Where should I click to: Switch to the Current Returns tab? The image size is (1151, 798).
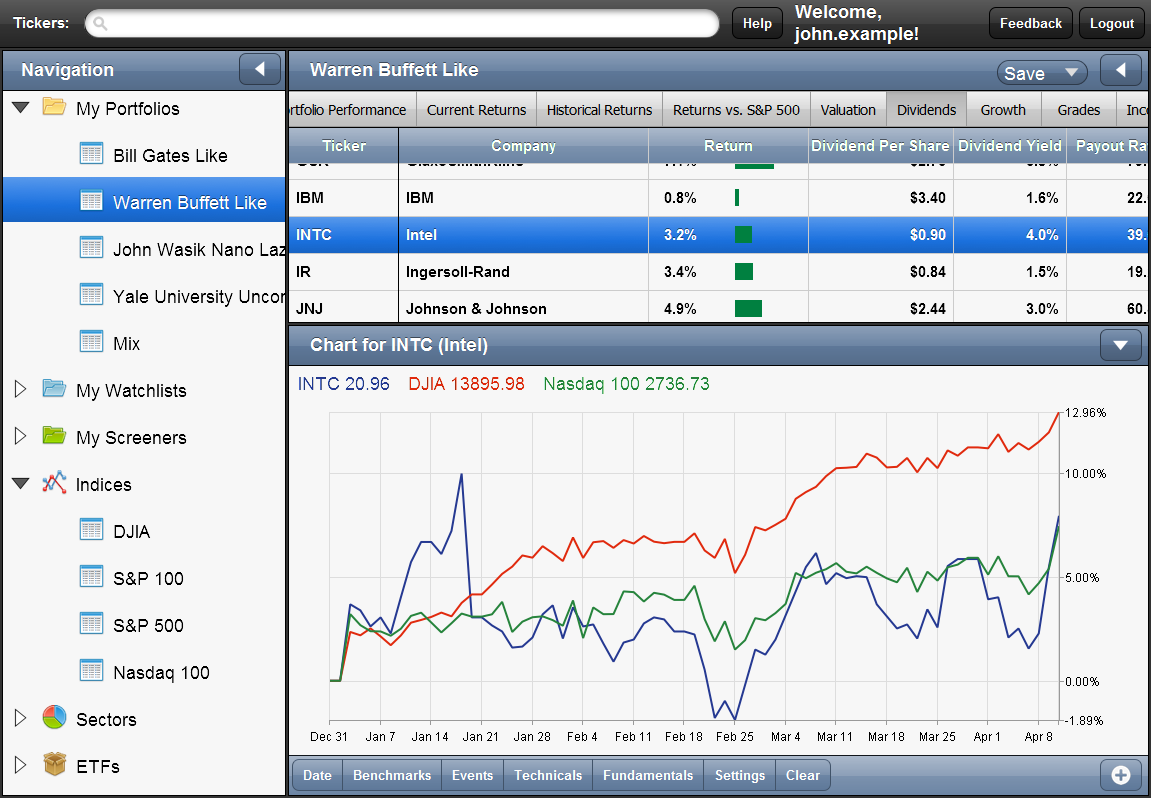476,109
